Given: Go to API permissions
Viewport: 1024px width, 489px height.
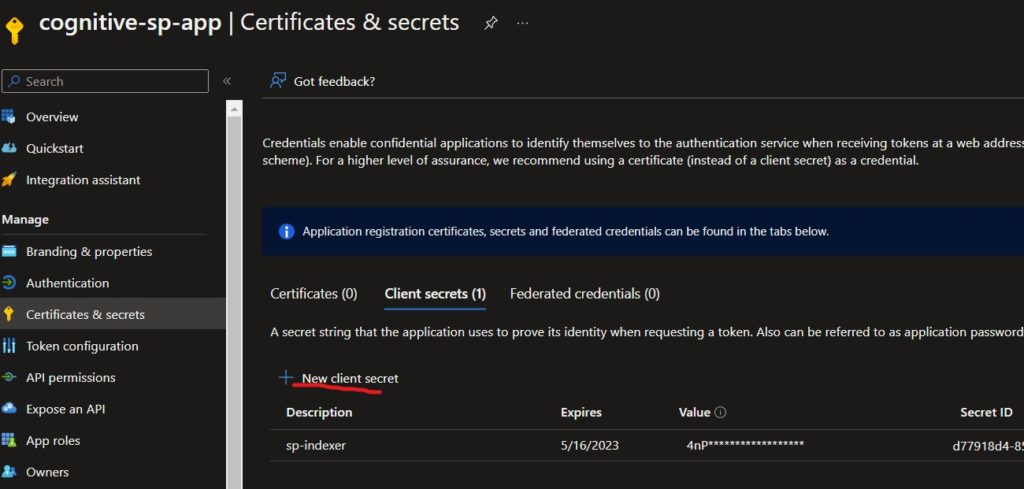Looking at the screenshot, I should tap(71, 377).
